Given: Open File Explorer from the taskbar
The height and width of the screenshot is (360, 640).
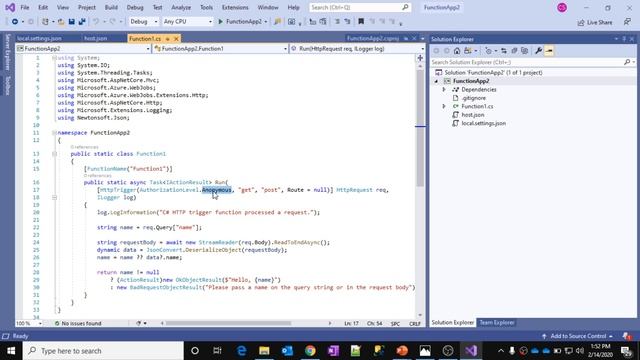Looking at the screenshot, I should [x=264, y=351].
